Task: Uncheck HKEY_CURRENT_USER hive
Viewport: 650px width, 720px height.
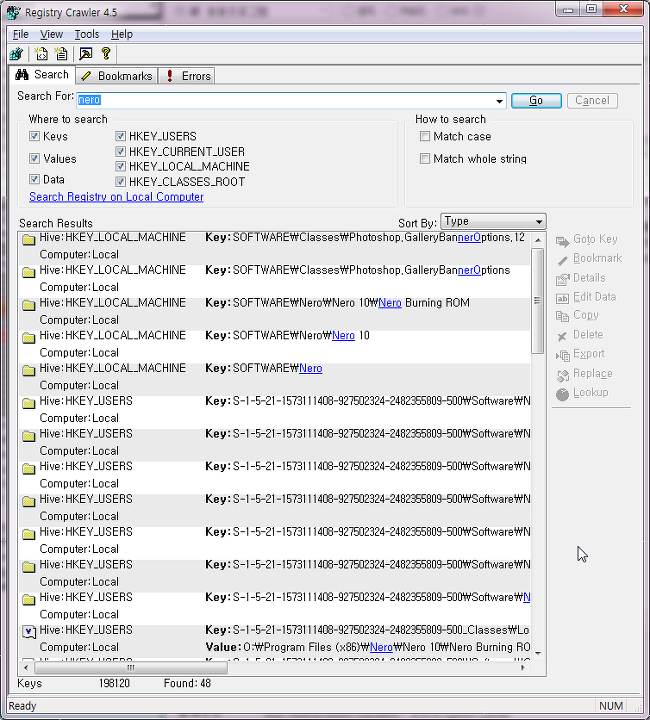Action: coord(120,151)
